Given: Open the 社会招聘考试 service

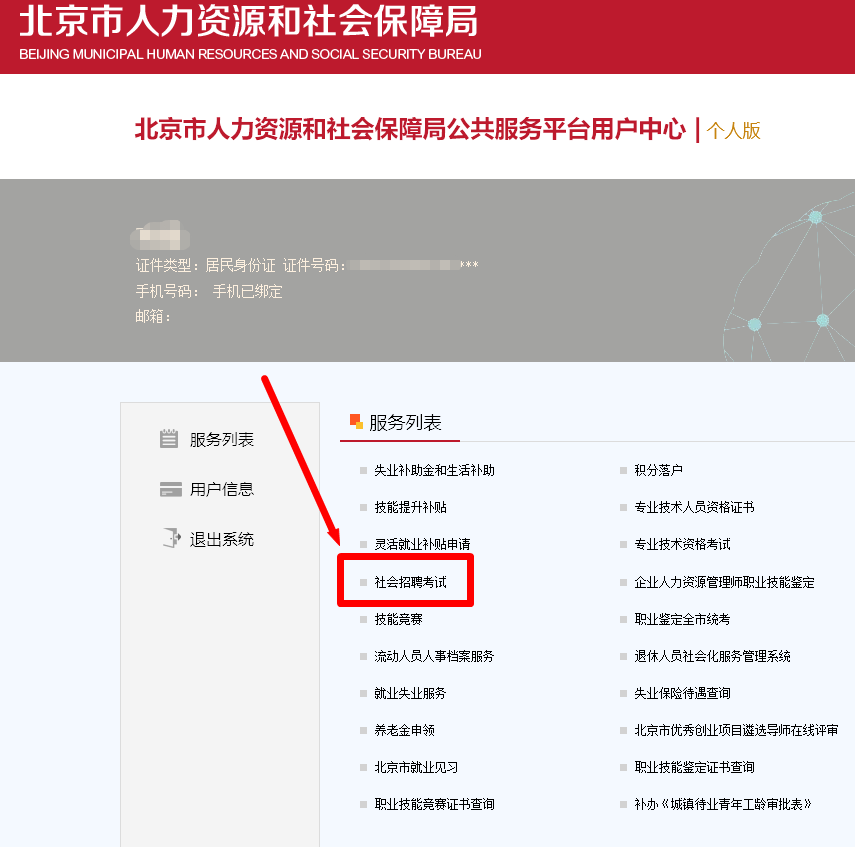Looking at the screenshot, I should pyautogui.click(x=412, y=582).
